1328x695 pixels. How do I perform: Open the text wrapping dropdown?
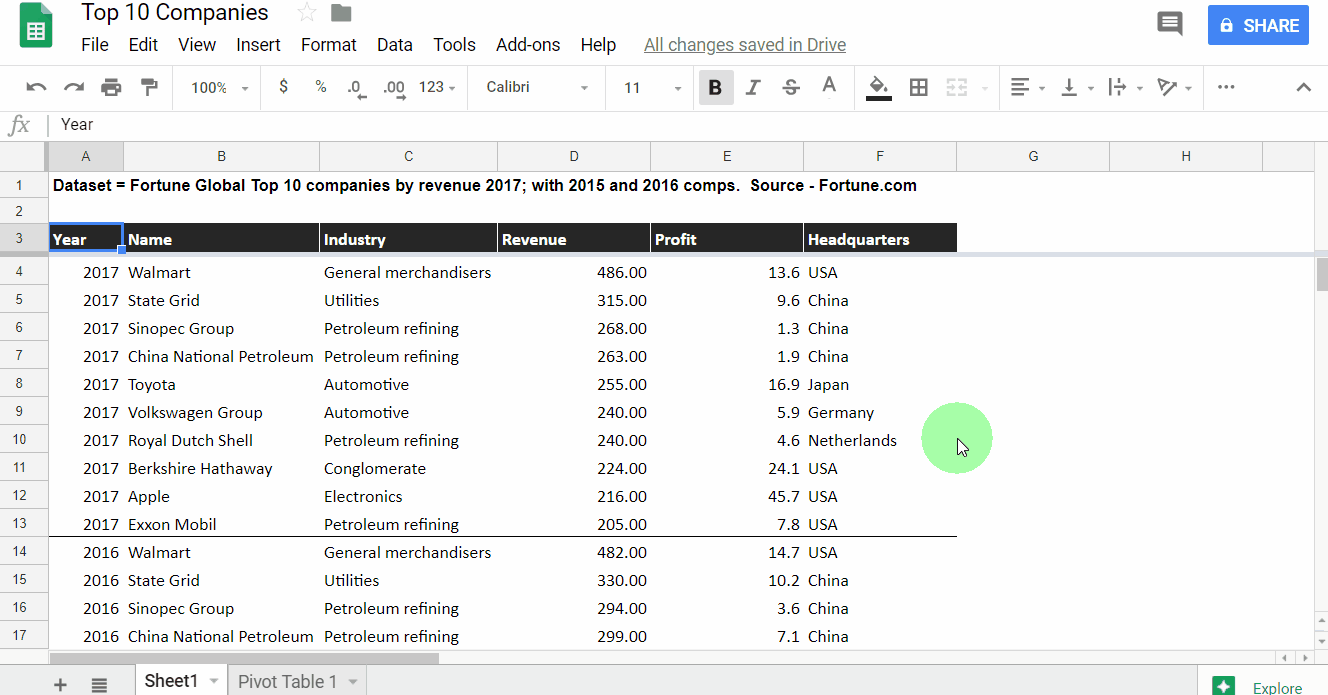1126,88
